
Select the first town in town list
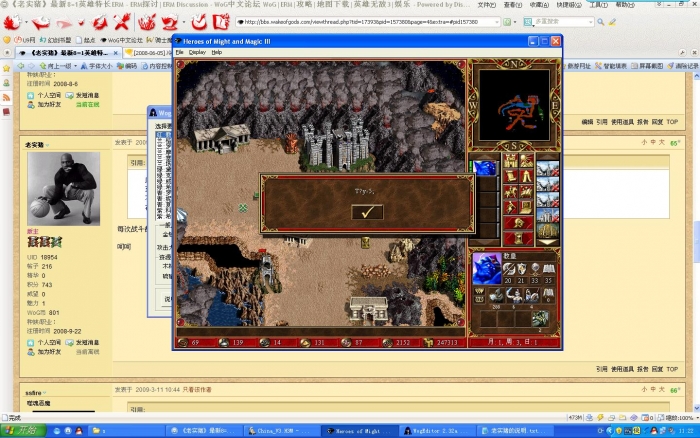coord(548,168)
